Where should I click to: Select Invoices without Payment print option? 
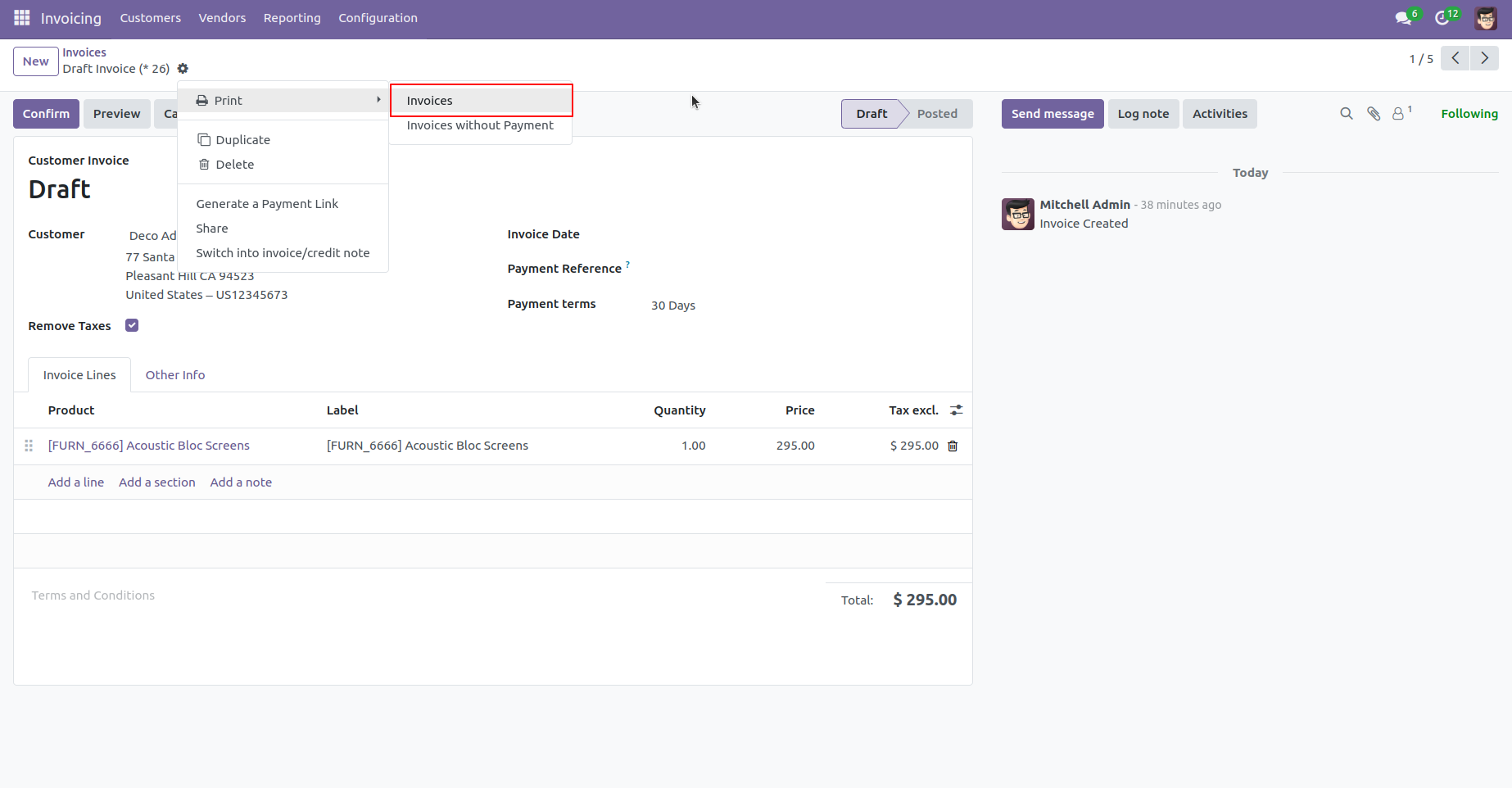[x=480, y=125]
